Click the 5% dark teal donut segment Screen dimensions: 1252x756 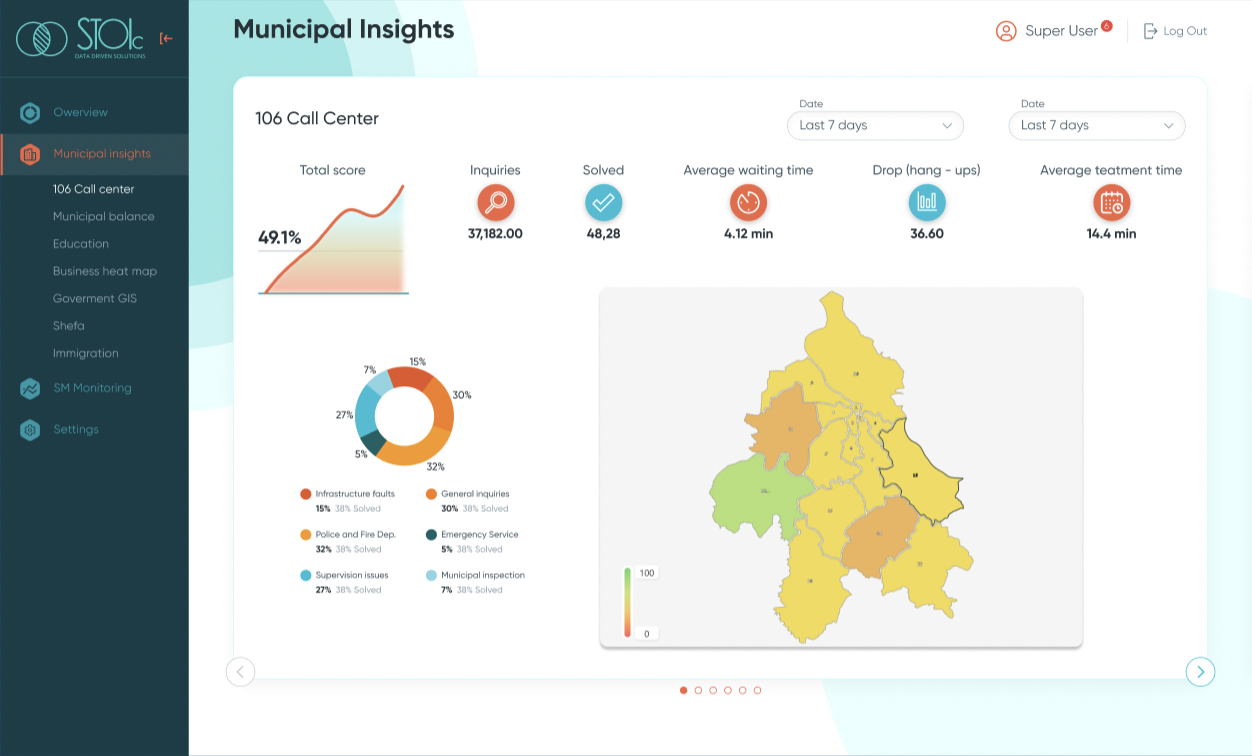click(x=374, y=442)
